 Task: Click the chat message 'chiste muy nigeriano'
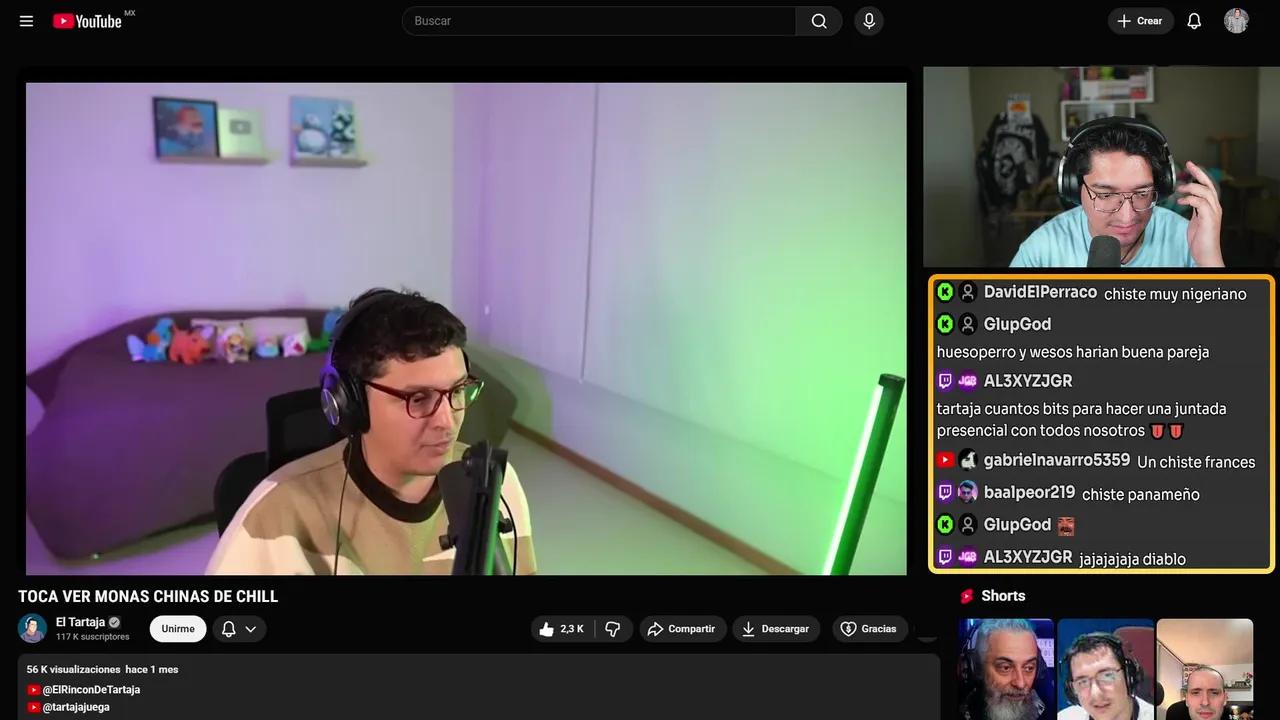(x=1175, y=294)
